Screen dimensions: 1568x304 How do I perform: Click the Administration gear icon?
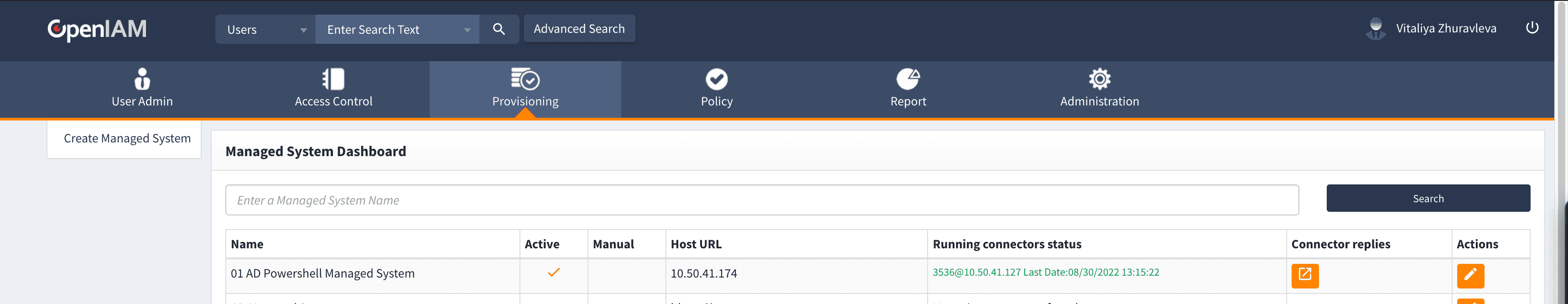pyautogui.click(x=1099, y=79)
